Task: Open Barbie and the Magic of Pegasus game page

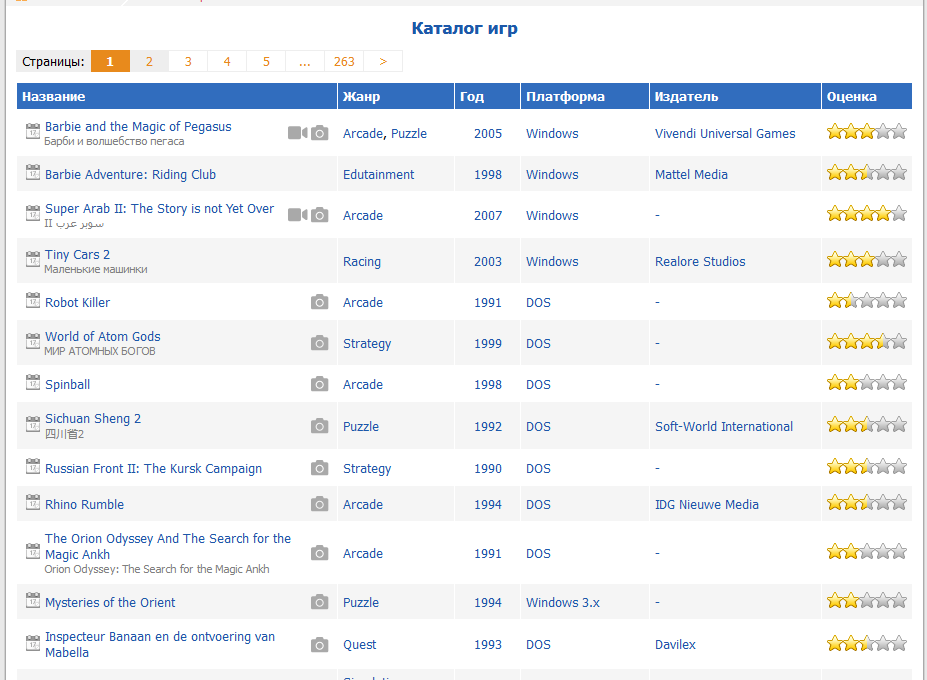Action: tap(138, 127)
